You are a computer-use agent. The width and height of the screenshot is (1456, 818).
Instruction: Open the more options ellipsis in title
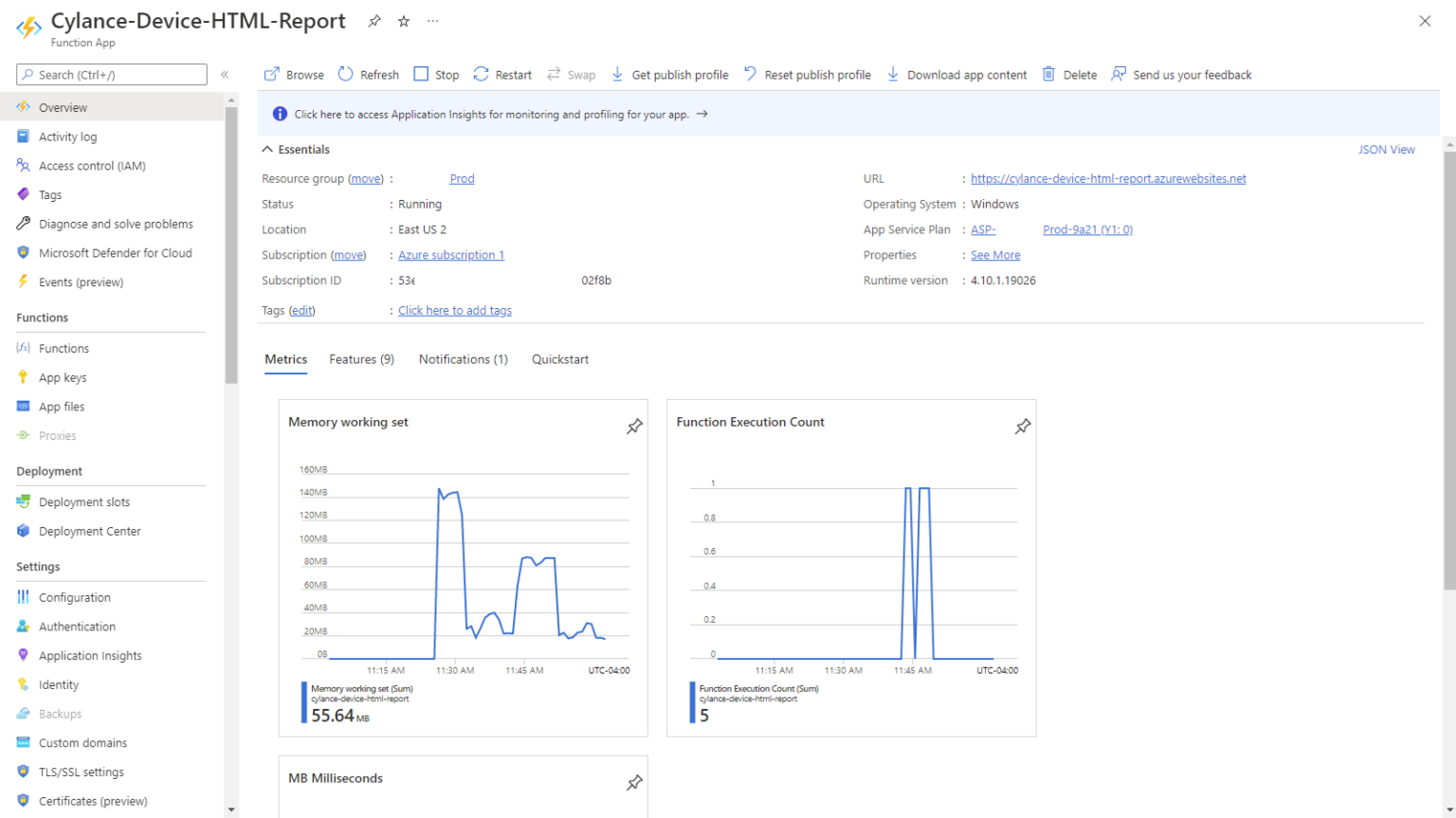tap(433, 21)
